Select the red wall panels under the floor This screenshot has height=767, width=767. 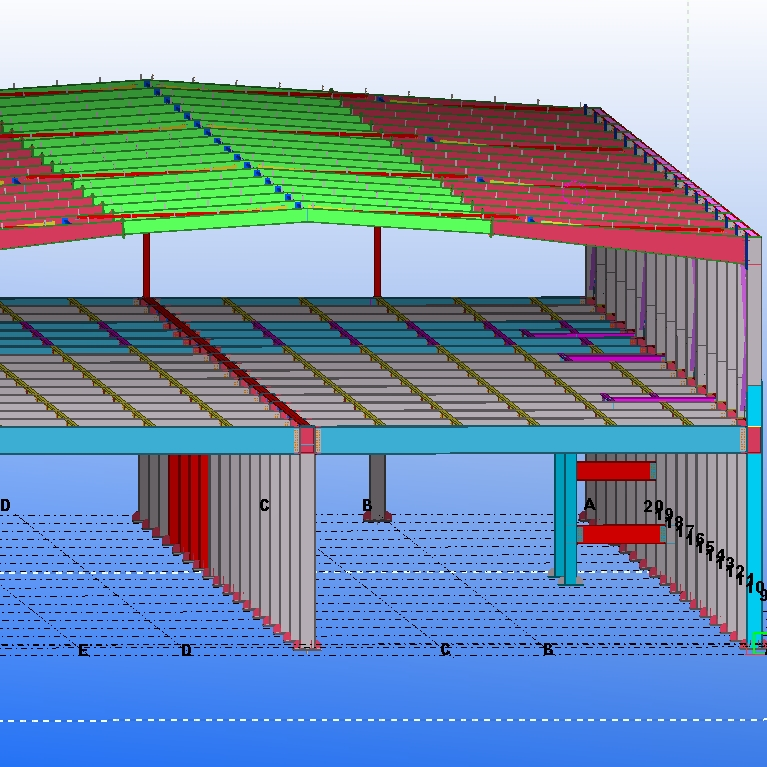pyautogui.click(x=188, y=509)
